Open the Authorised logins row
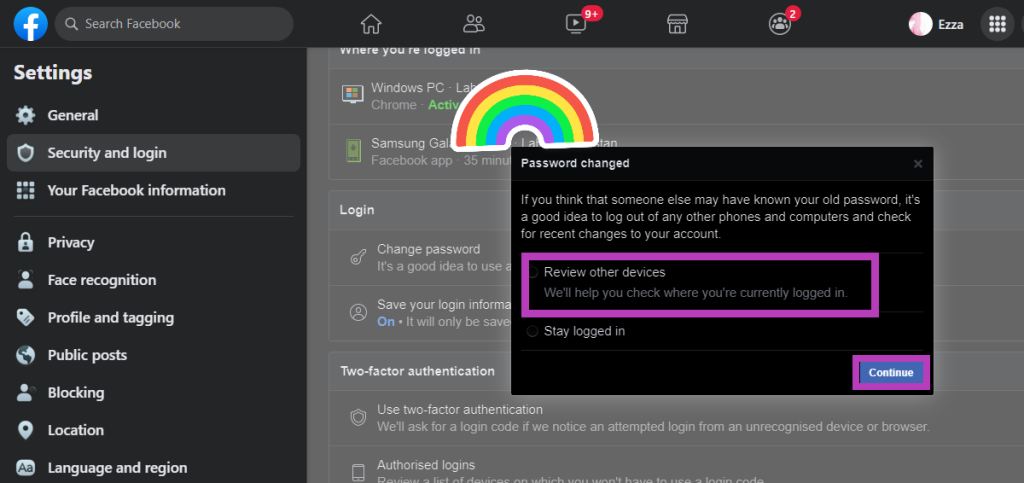 (x=677, y=465)
